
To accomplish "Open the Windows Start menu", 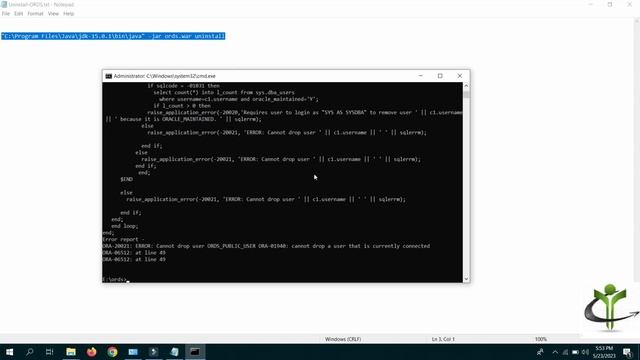I will [x=9, y=352].
